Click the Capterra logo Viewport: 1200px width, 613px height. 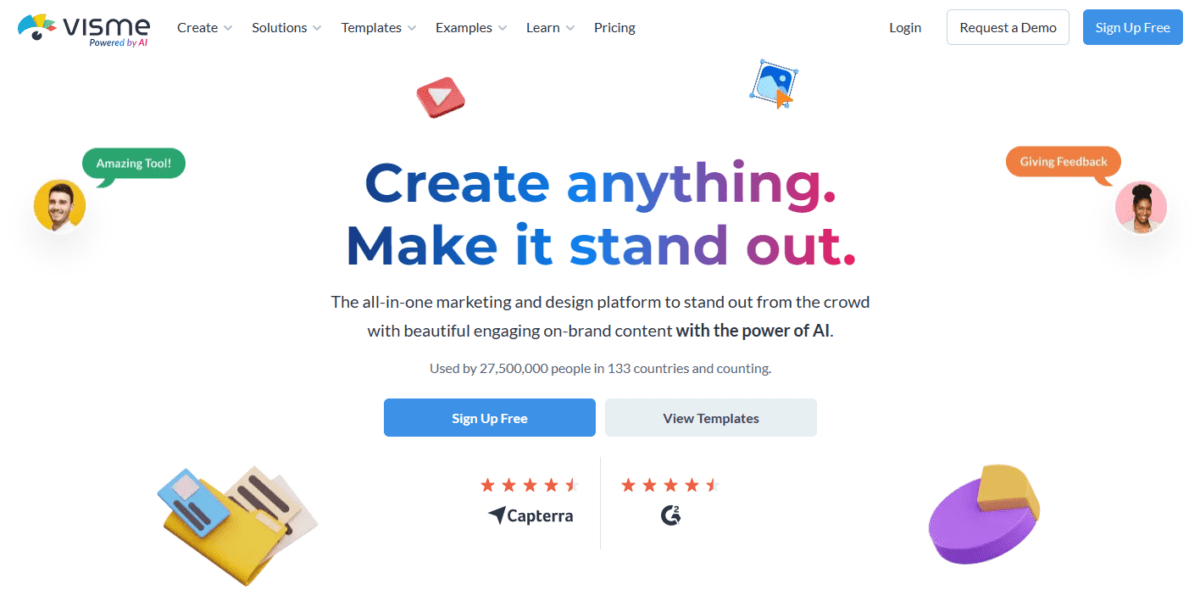530,516
